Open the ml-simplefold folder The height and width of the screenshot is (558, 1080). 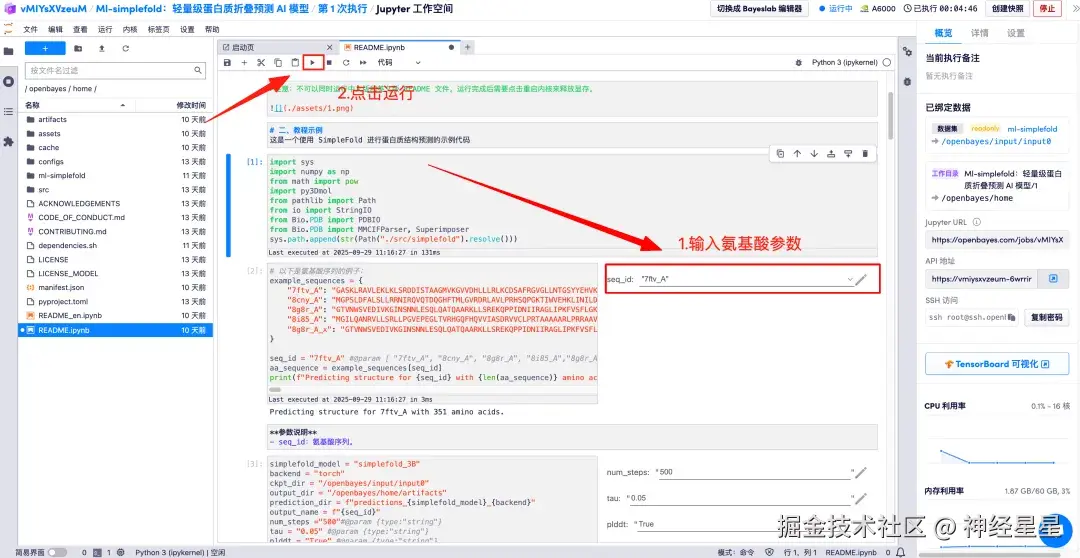point(116,176)
